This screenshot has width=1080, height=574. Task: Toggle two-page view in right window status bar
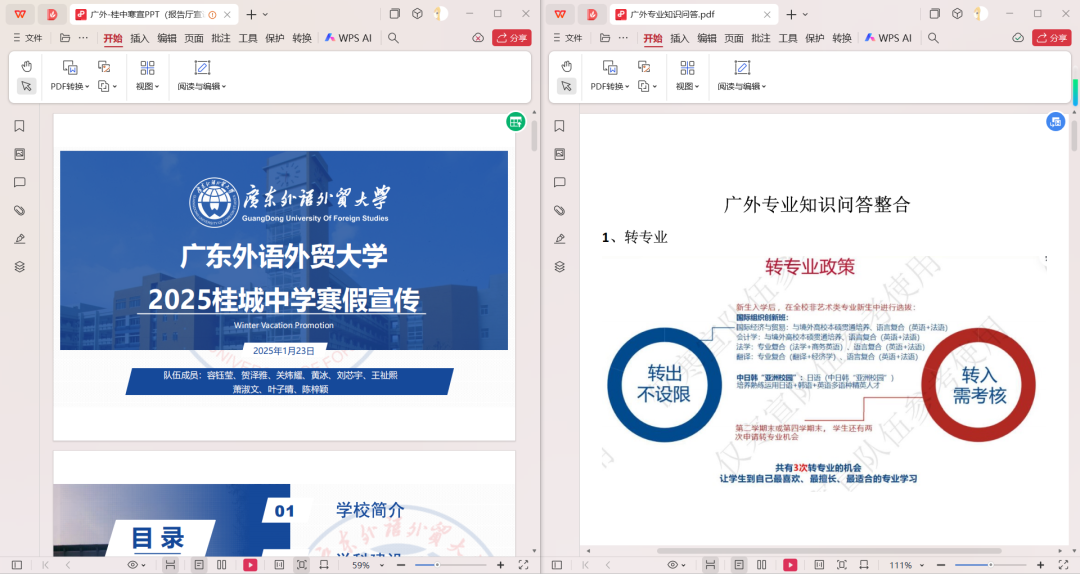coord(762,565)
